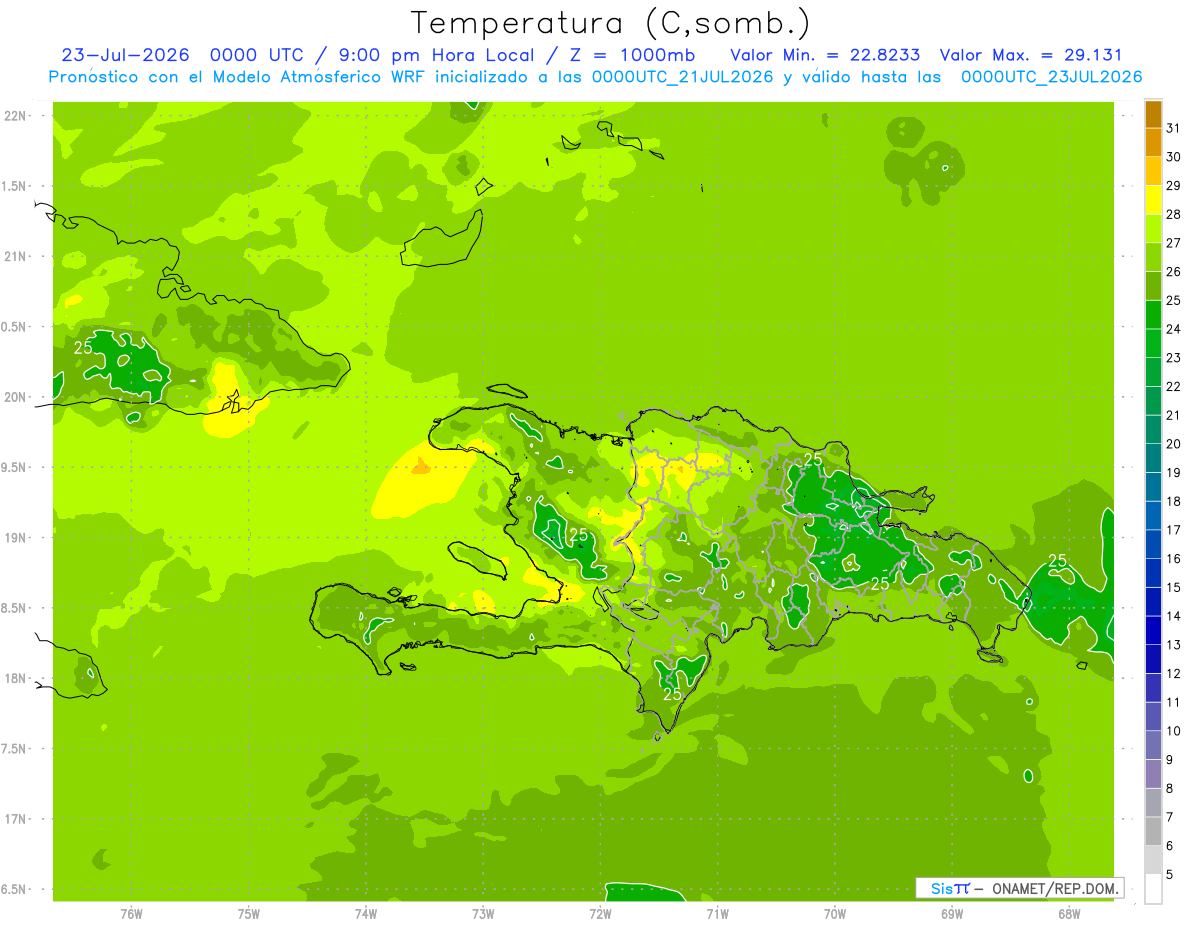
Task: Click the dark blue legend swatch between 13 and 14
Action: [x=1153, y=630]
